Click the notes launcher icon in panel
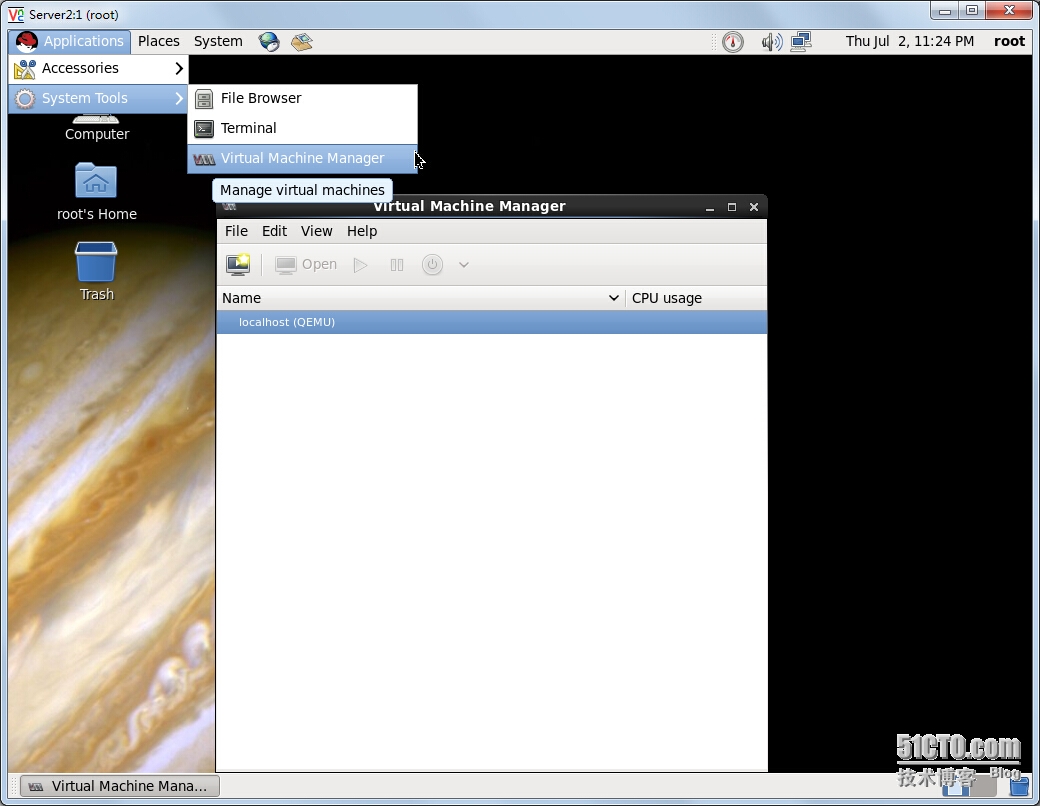 pyautogui.click(x=302, y=42)
